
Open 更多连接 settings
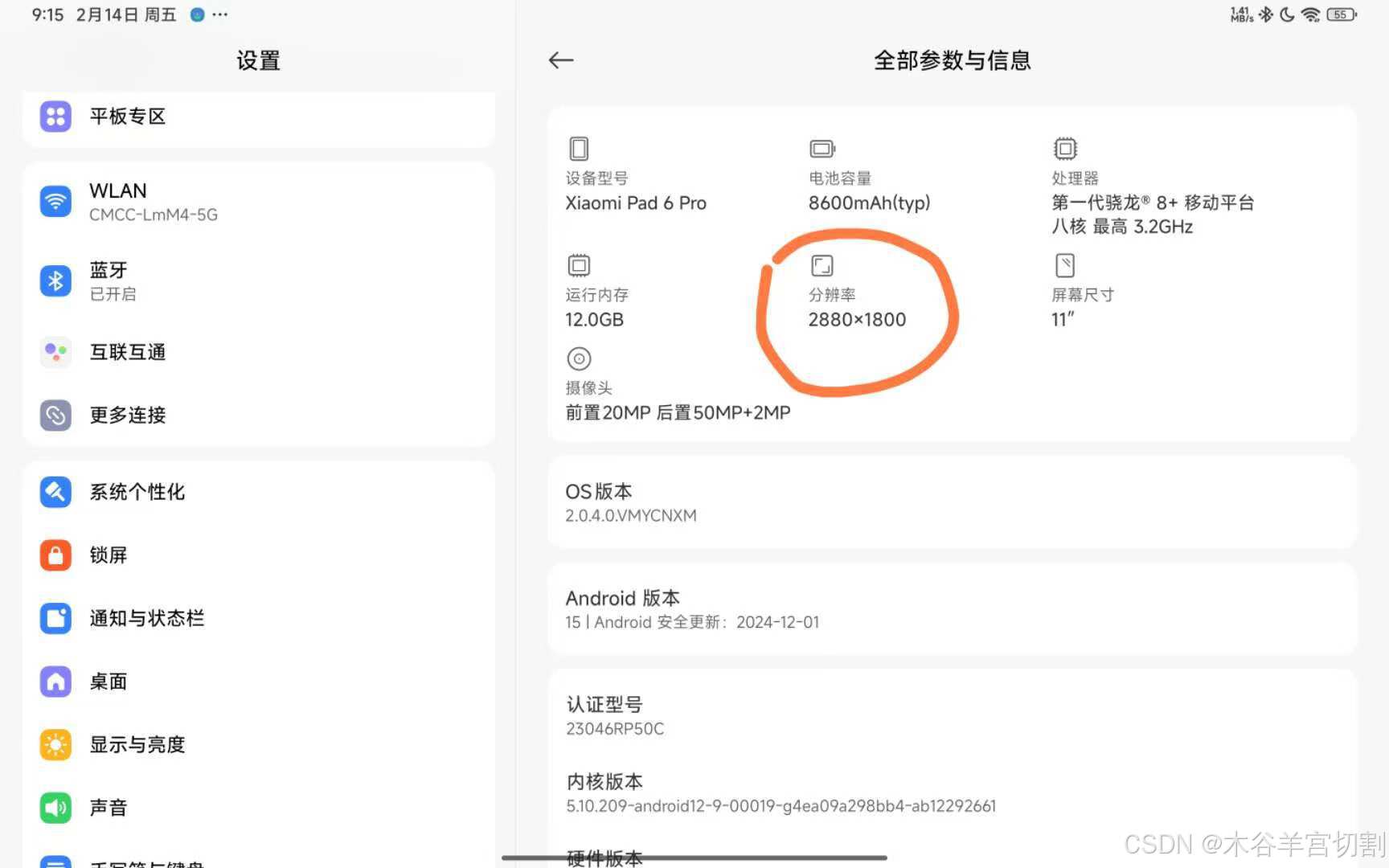coord(259,415)
